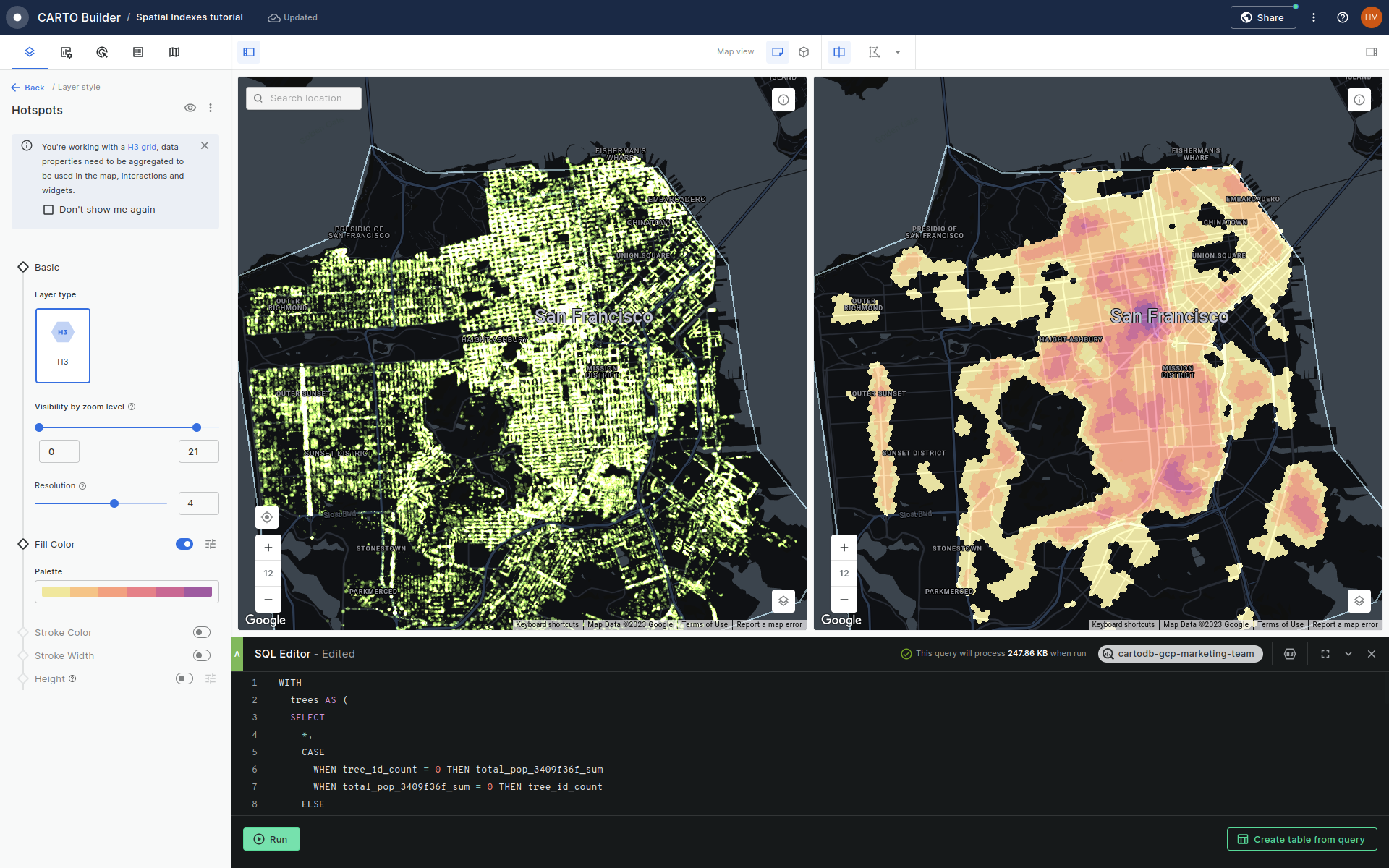
Task: Switch to 3D map view icon
Action: coord(804,52)
